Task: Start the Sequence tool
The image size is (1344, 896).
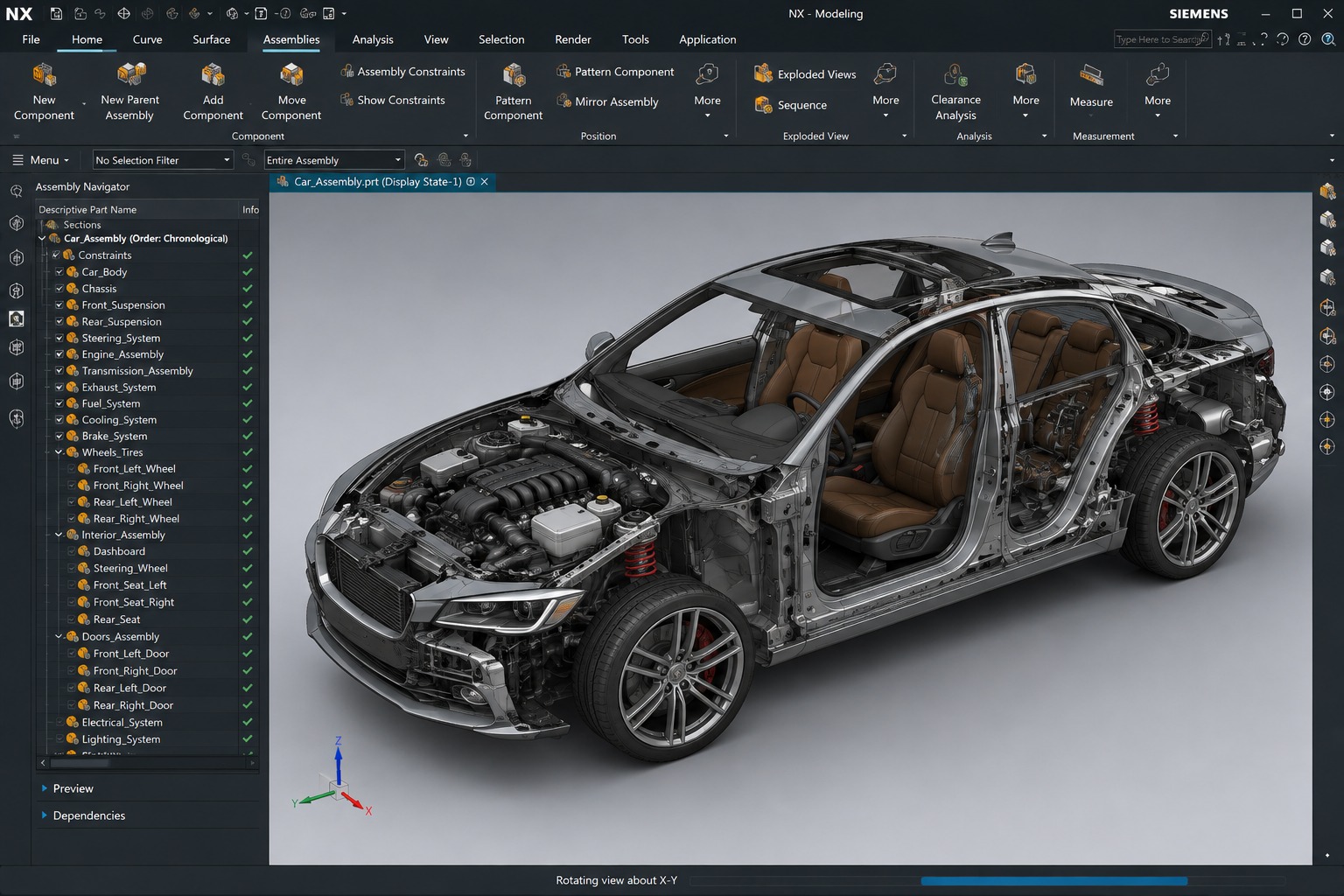Action: [790, 105]
